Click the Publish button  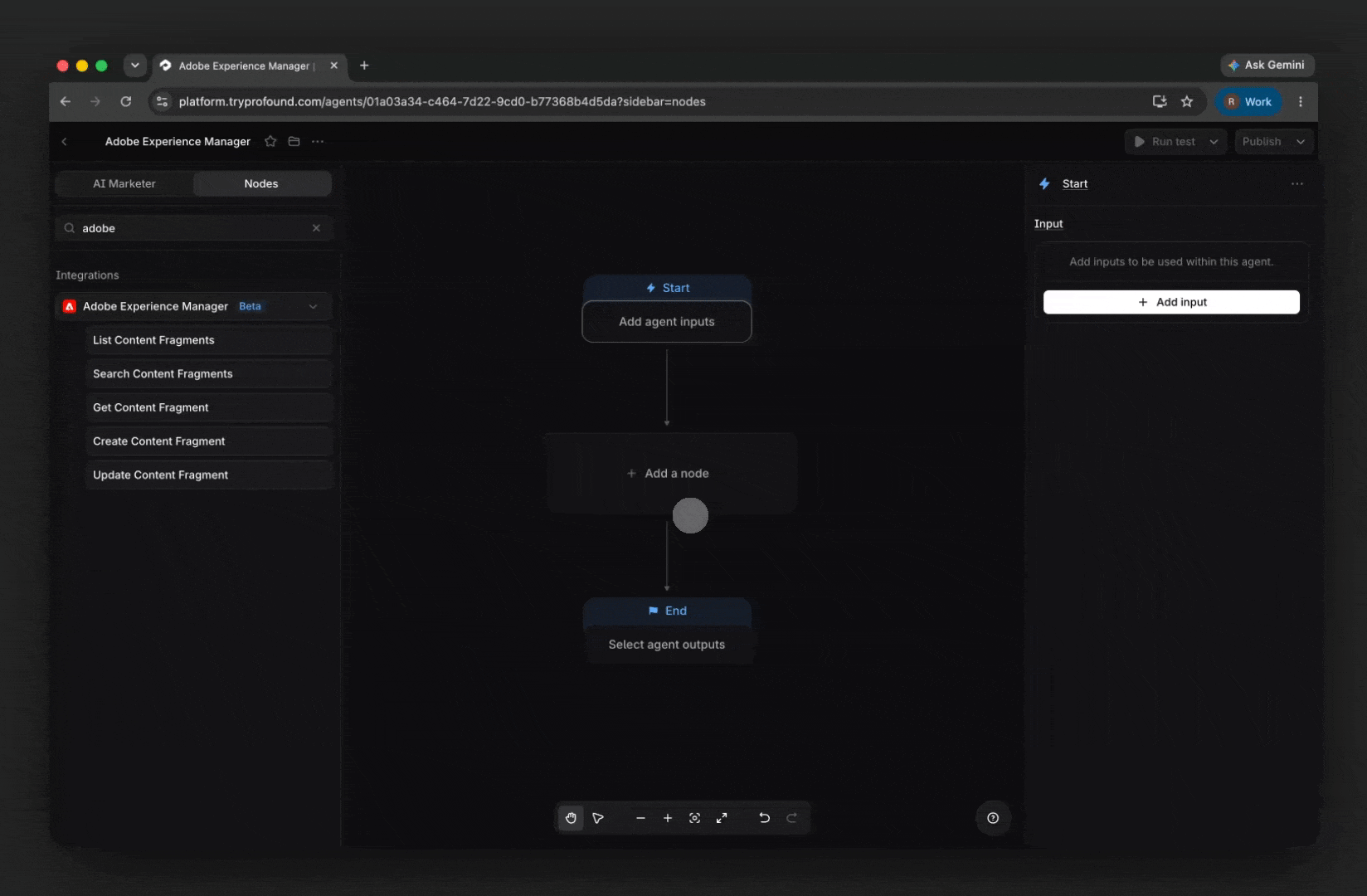point(1262,142)
